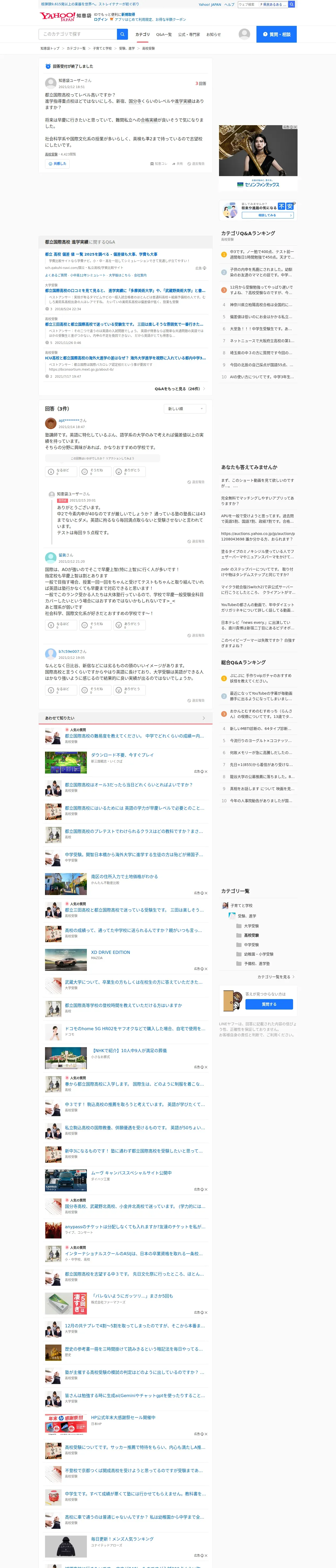336x1568 pixels.
Task: Click 知恵袋トップ breadcrumb
Action: tap(50, 48)
